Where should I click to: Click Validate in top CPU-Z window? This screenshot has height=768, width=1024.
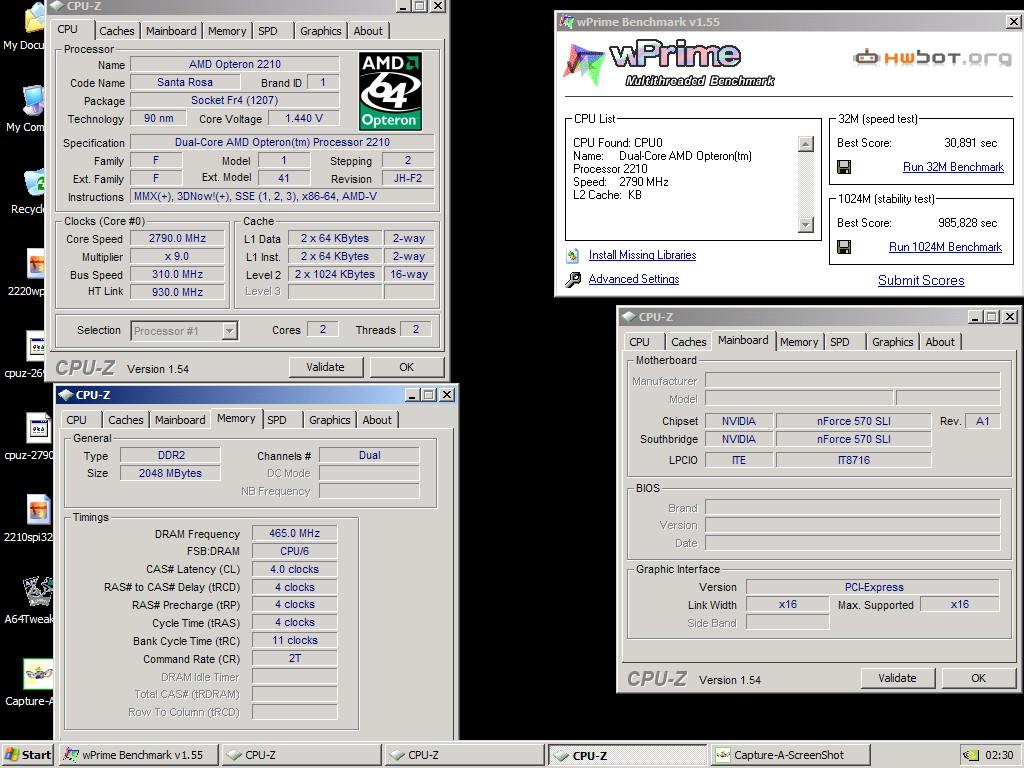click(325, 367)
